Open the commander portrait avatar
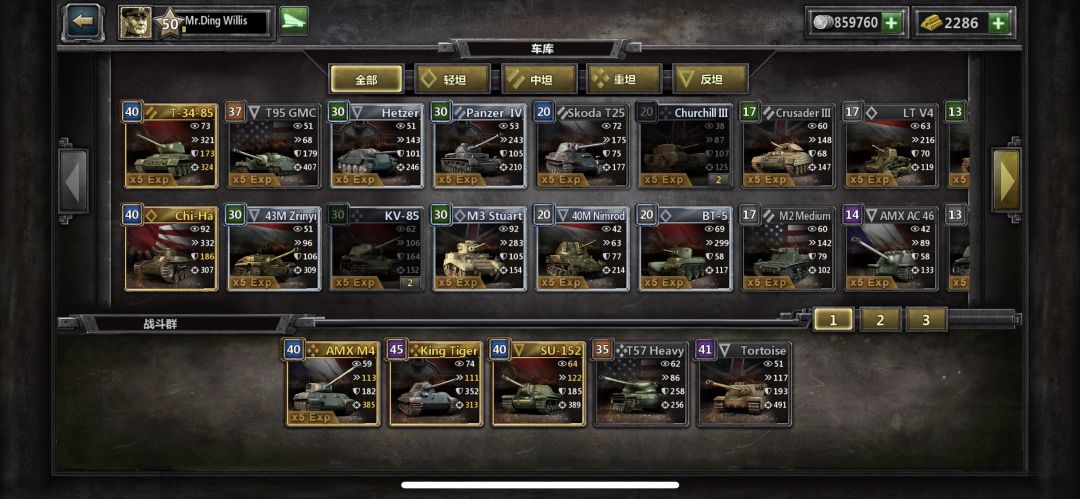1080x499 pixels. (136, 23)
